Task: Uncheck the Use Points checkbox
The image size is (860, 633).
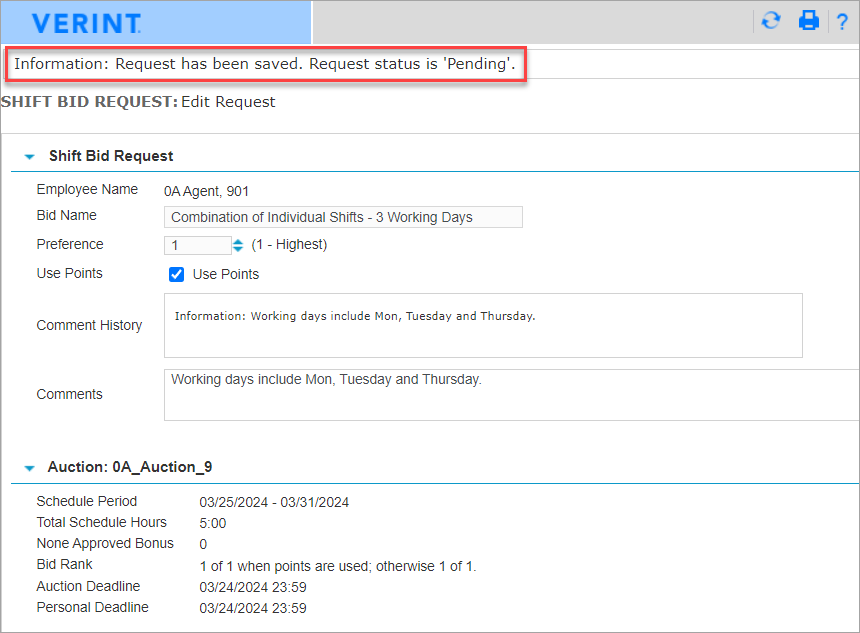Action: (176, 274)
